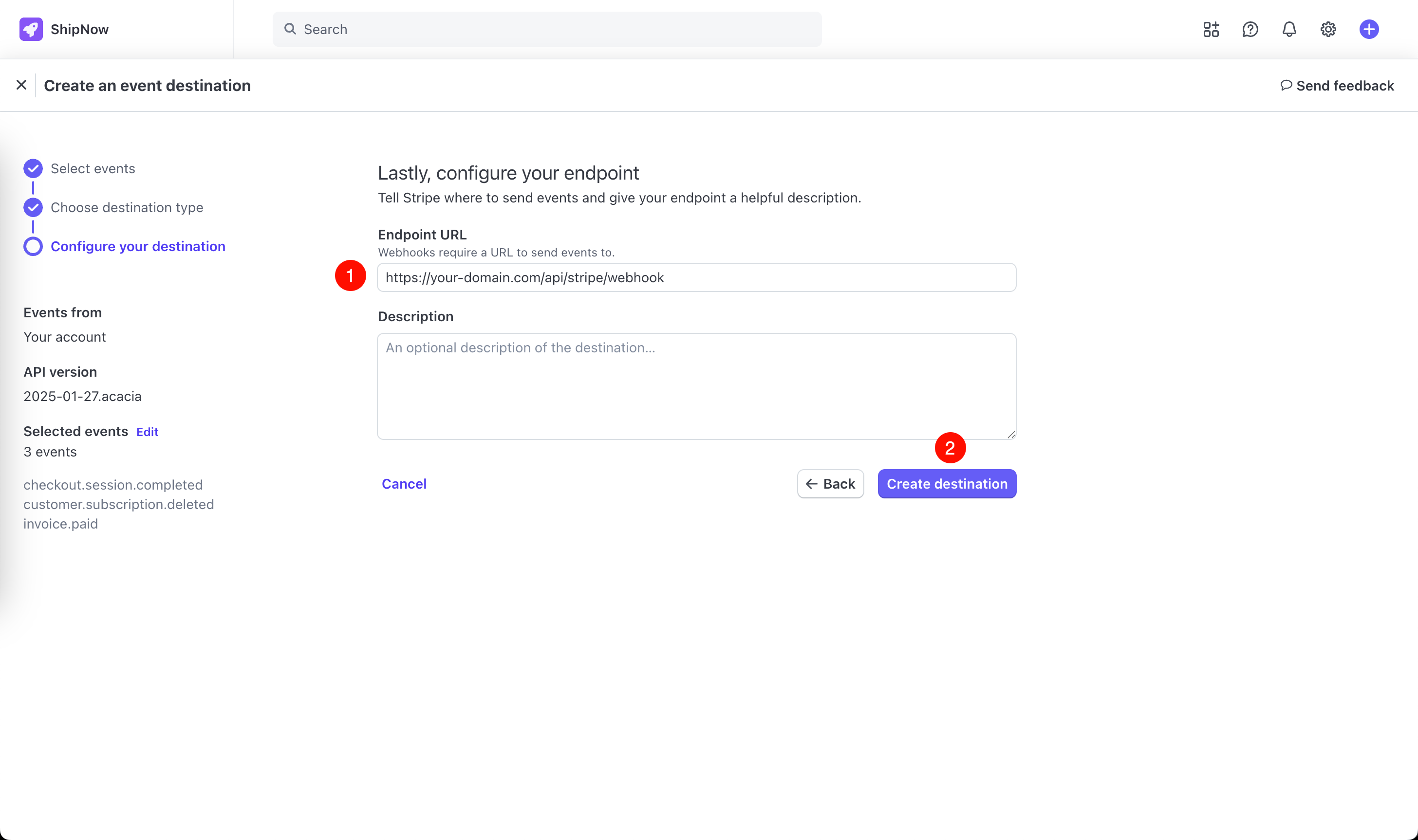Screen dimensions: 1418x840
Task: Click Edit next to Selected events
Action: (x=147, y=433)
